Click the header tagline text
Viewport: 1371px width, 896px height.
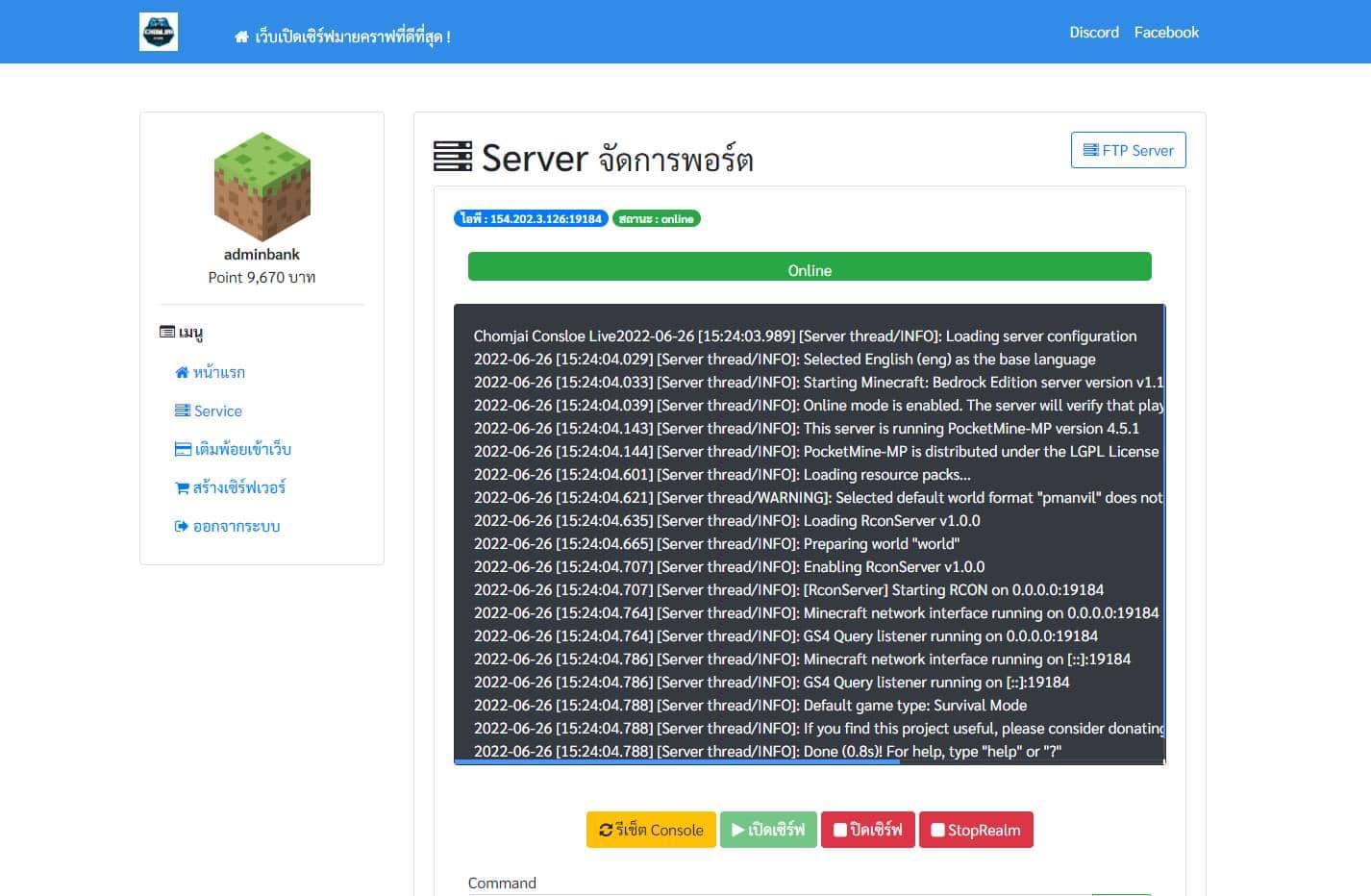[352, 37]
